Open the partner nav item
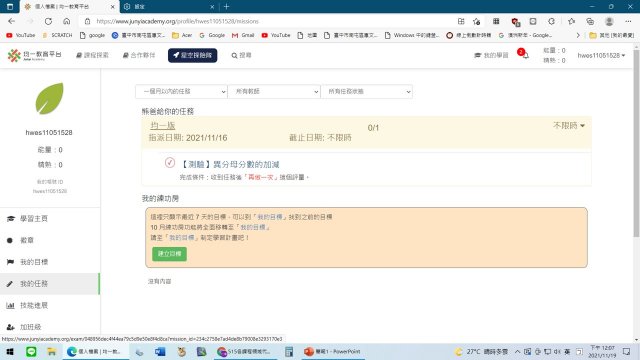The height and width of the screenshot is (360, 640). pyautogui.click(x=139, y=55)
